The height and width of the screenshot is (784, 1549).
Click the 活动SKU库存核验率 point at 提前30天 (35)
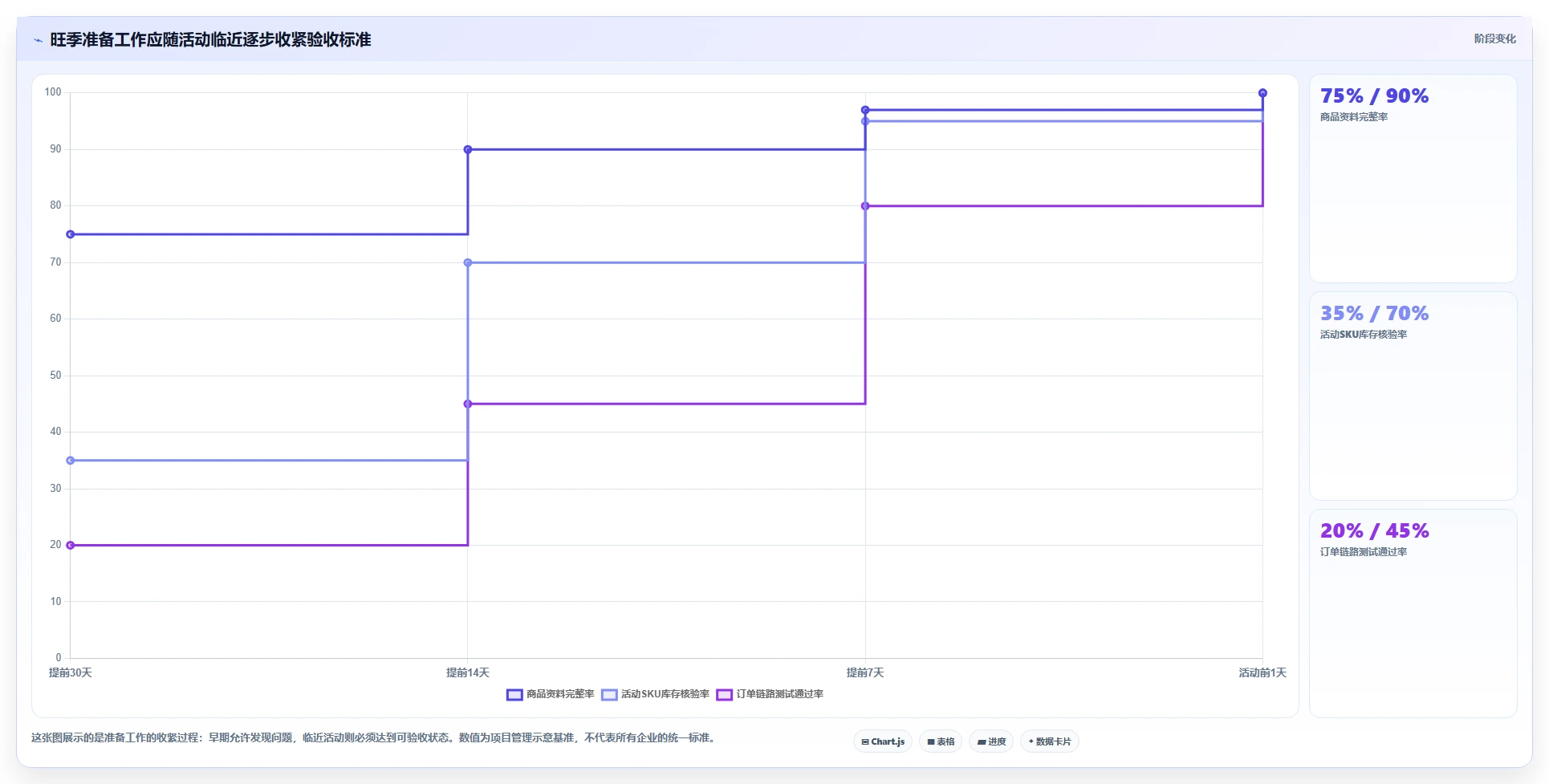[71, 461]
